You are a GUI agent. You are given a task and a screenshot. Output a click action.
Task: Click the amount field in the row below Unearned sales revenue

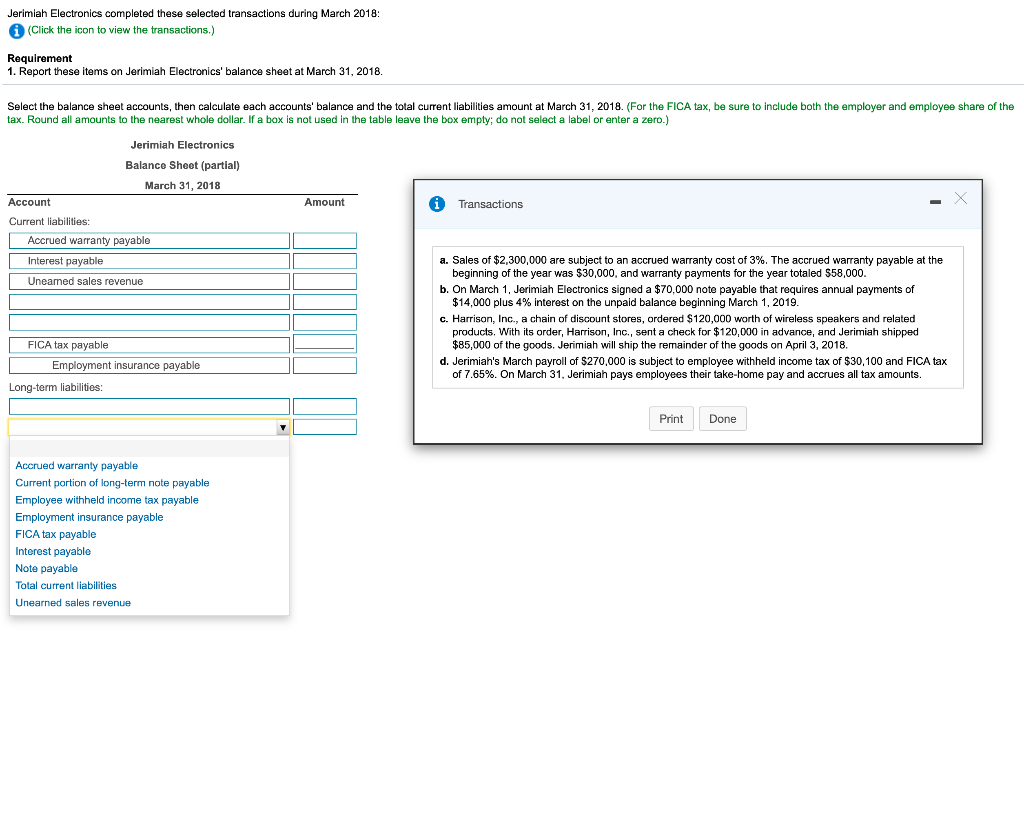click(x=325, y=302)
